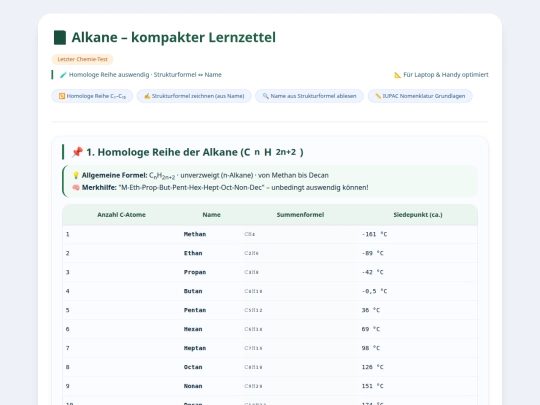Viewport: 540px width, 405px height.
Task: Click the page title Alkane – kompakter Lernzettel
Action: coord(174,38)
